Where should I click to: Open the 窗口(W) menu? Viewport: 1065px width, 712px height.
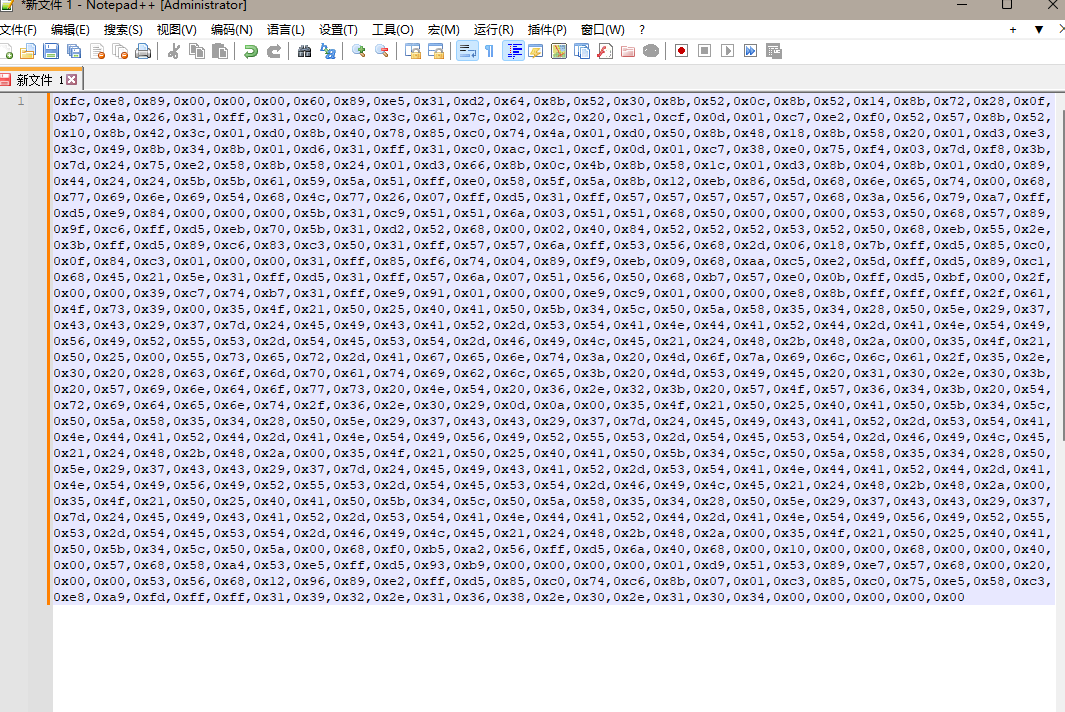point(602,30)
